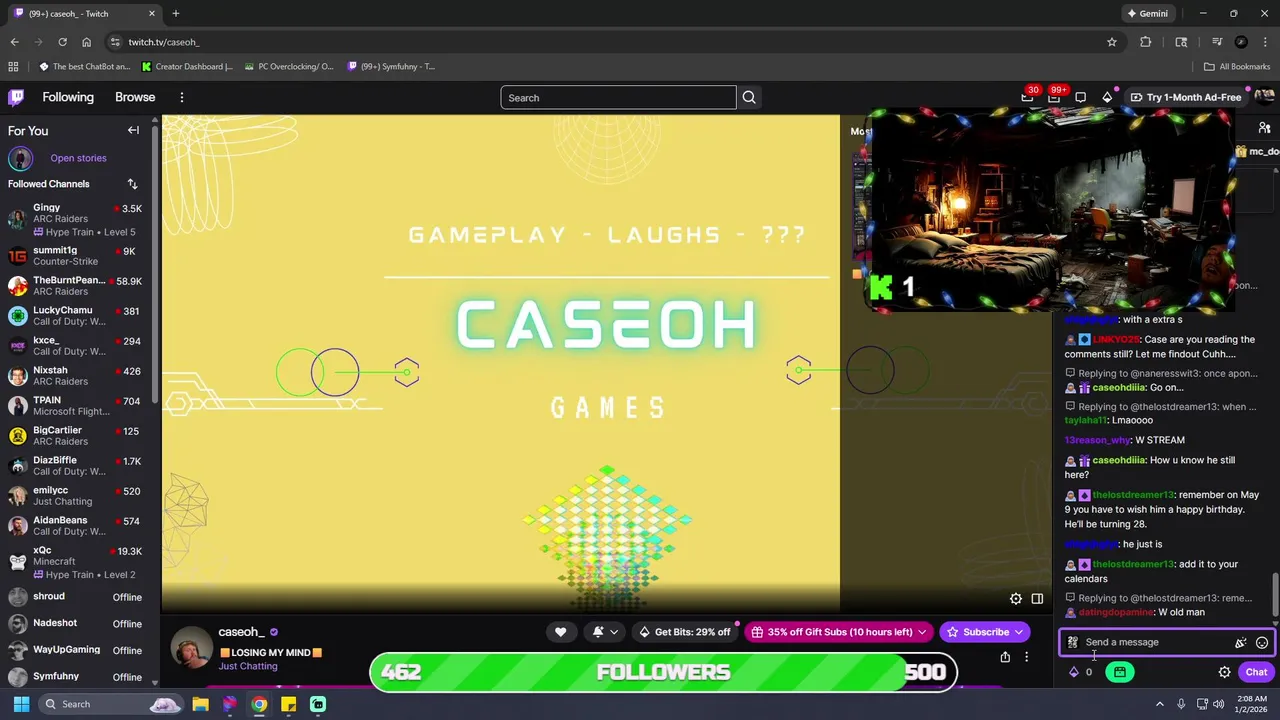Image resolution: width=1280 pixels, height=720 pixels.
Task: Open the Browse page
Action: [x=135, y=97]
